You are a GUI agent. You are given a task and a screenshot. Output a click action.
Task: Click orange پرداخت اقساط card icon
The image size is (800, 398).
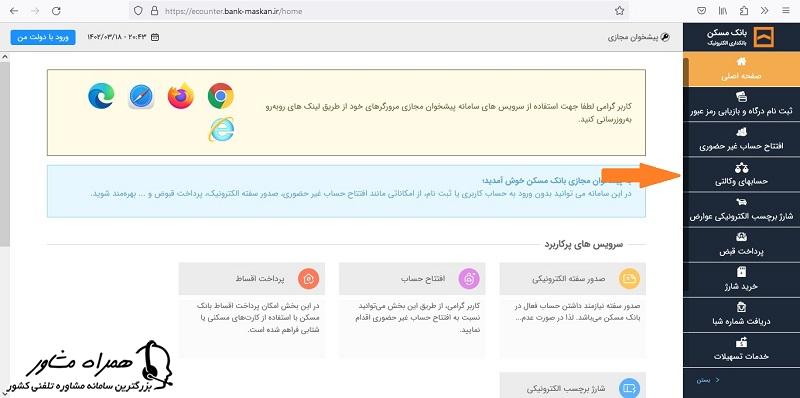[308, 279]
